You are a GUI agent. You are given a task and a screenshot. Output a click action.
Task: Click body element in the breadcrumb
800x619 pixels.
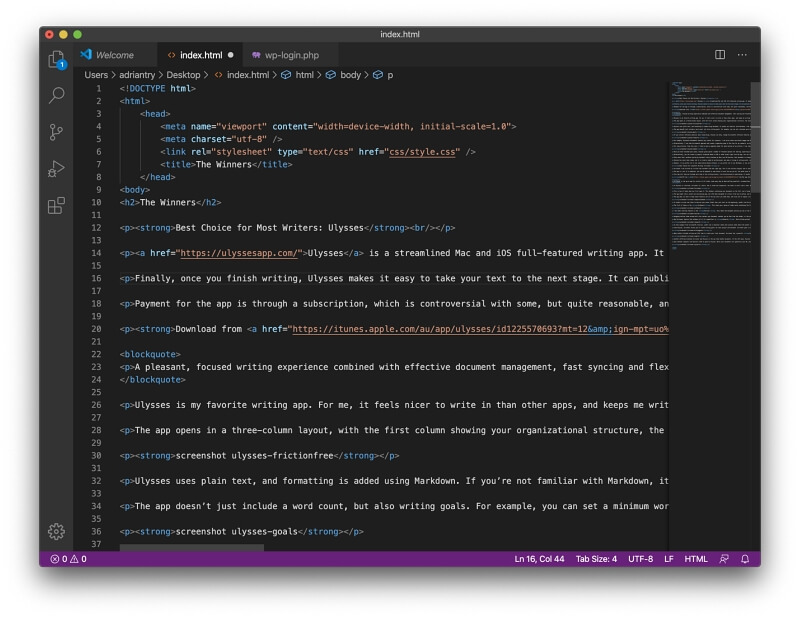(x=351, y=75)
